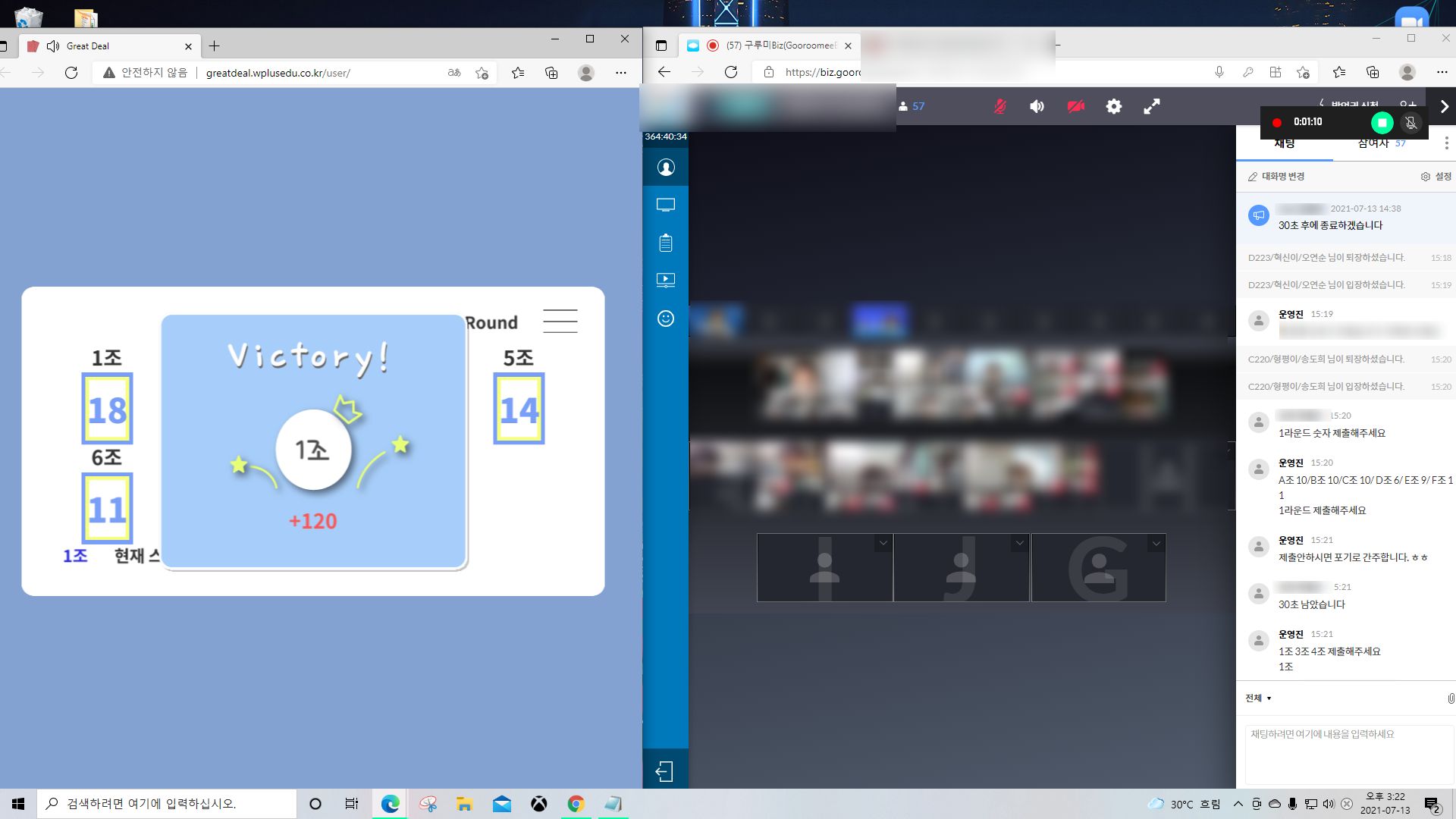Toggle the recorder's microphone mute button
The width and height of the screenshot is (1456, 819).
point(1410,123)
